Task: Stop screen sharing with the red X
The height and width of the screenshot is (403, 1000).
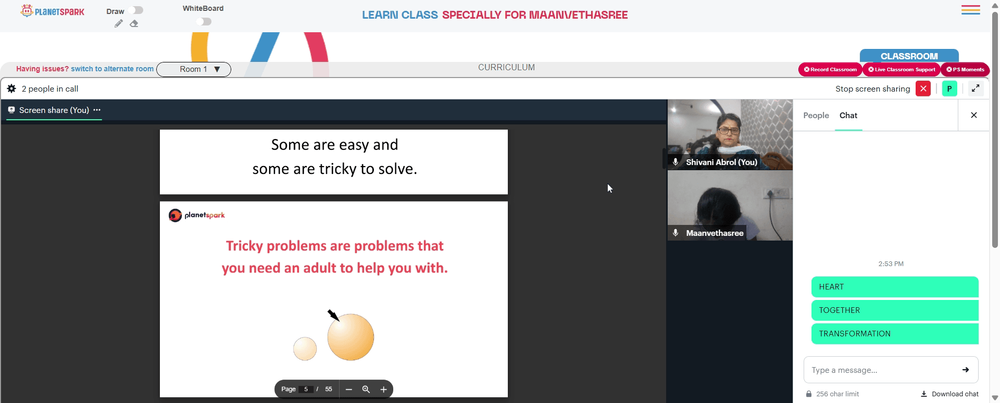Action: (923, 89)
